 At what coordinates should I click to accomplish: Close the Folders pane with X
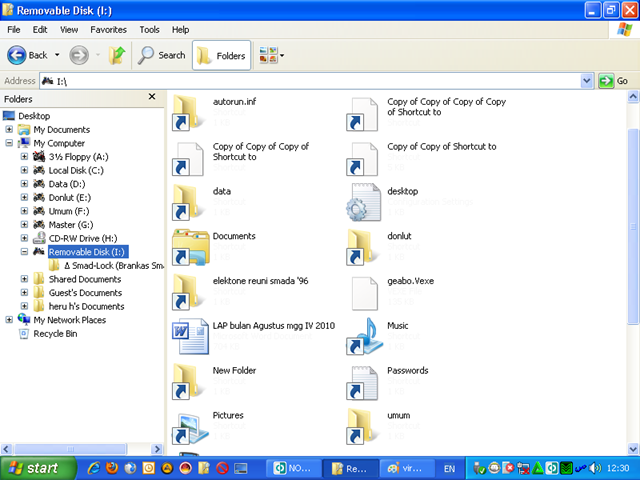(152, 97)
